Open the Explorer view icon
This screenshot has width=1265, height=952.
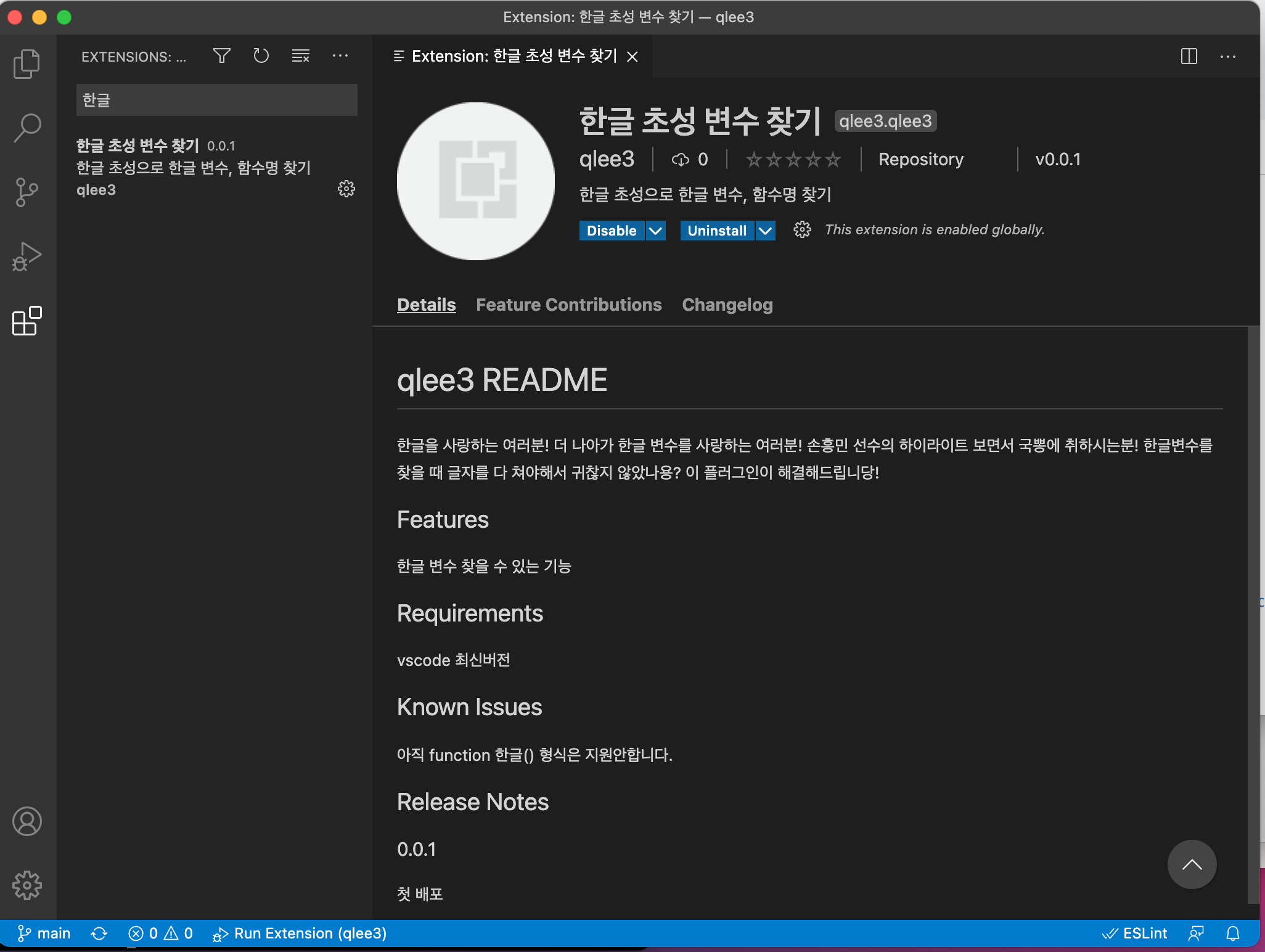[x=27, y=64]
